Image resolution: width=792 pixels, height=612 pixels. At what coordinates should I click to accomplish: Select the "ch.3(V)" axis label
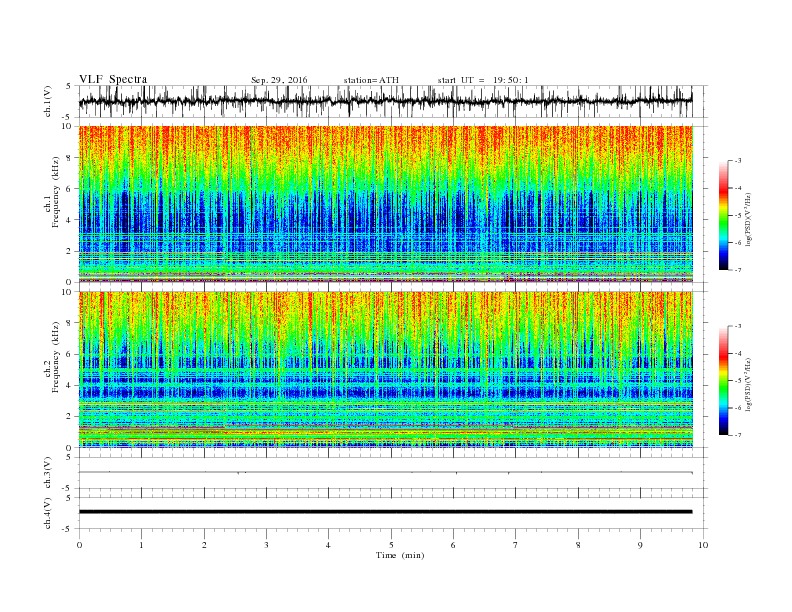(48, 473)
